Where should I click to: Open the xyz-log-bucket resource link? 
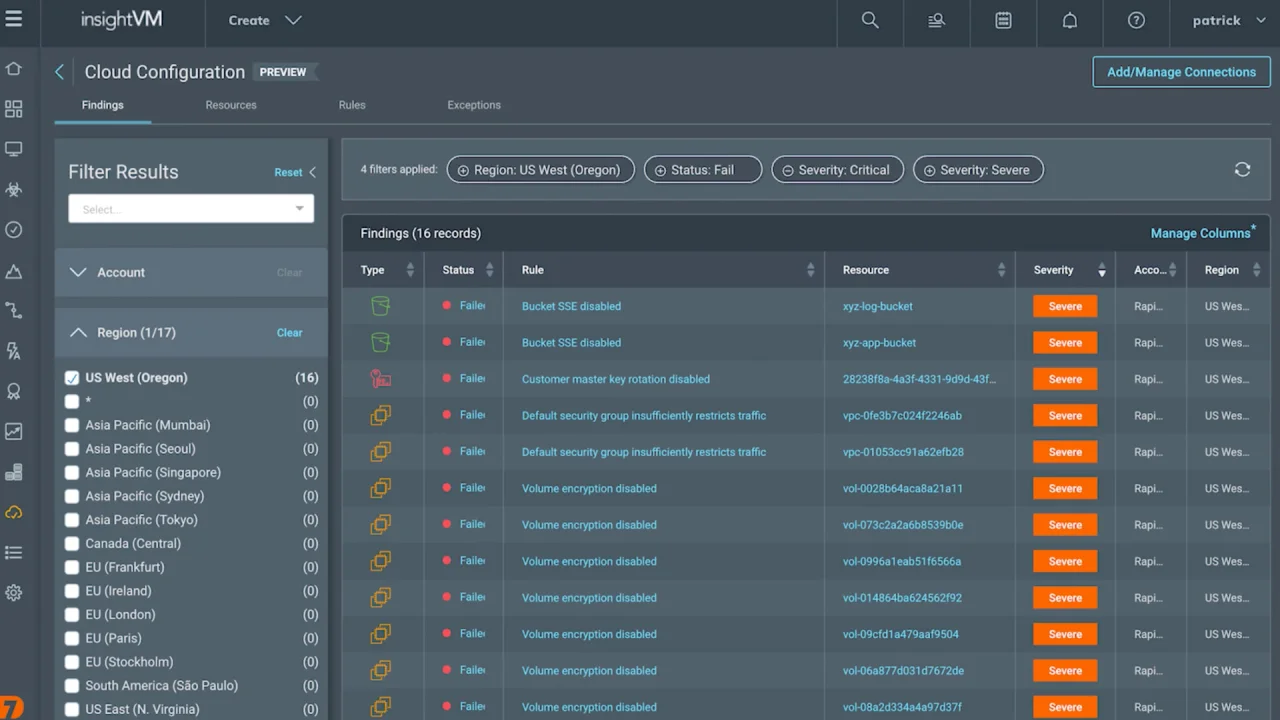pos(877,306)
